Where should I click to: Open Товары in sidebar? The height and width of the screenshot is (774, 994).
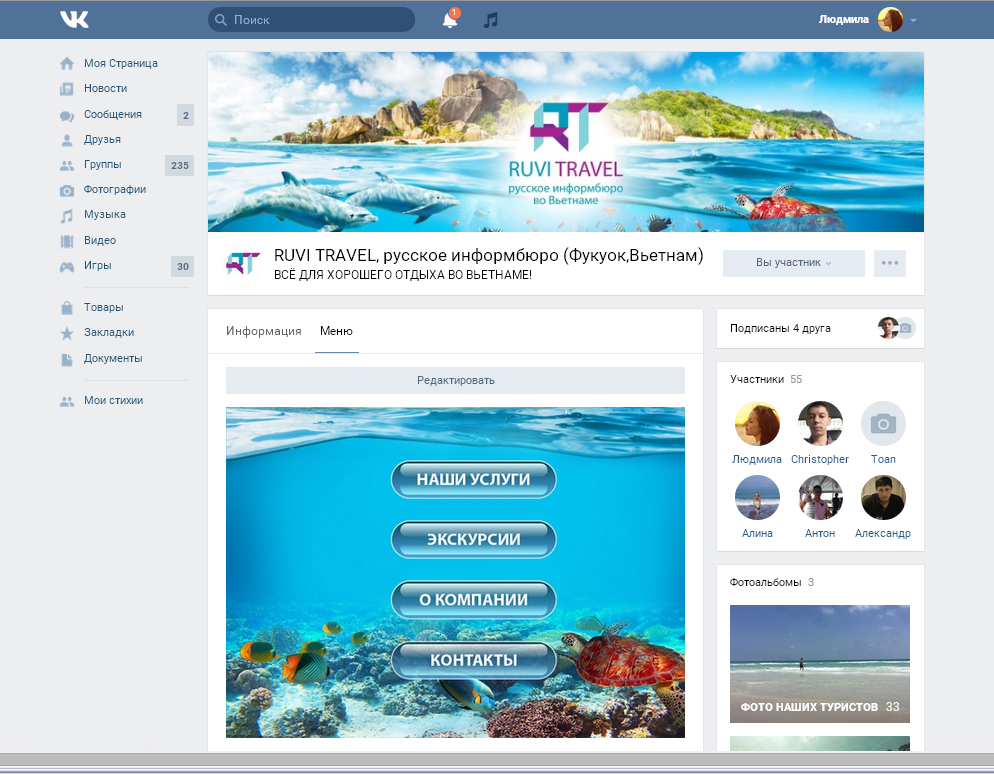103,307
